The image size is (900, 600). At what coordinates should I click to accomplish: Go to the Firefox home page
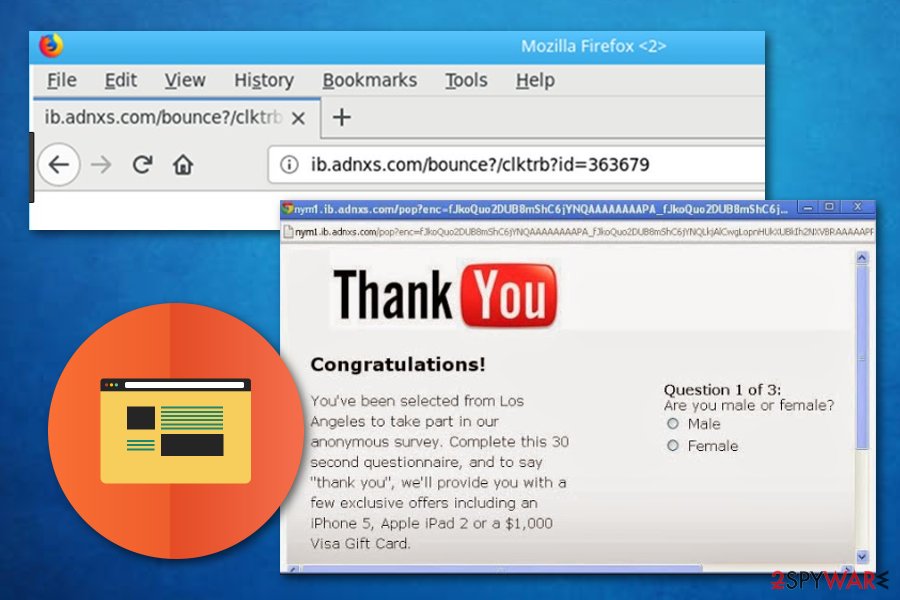[183, 165]
